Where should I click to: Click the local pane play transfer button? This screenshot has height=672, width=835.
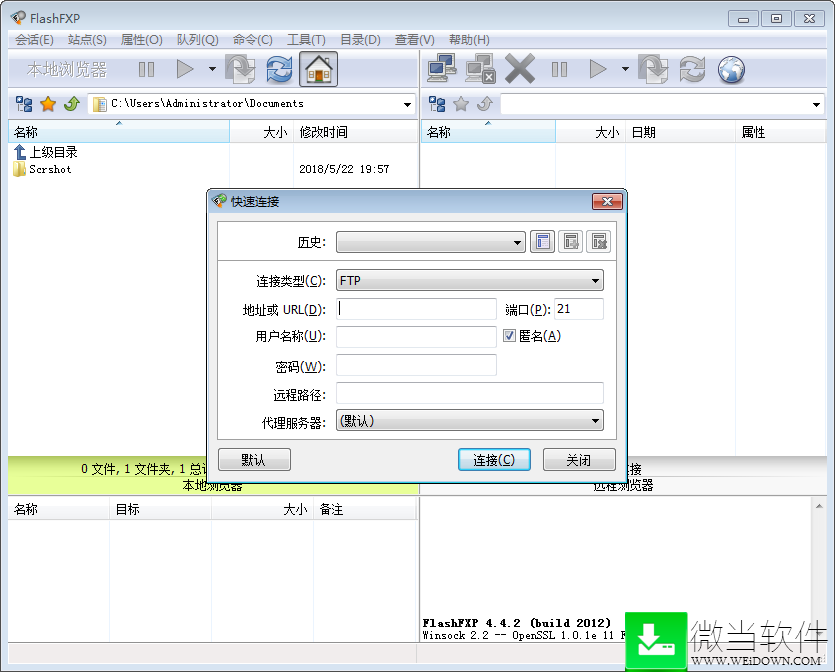click(184, 69)
